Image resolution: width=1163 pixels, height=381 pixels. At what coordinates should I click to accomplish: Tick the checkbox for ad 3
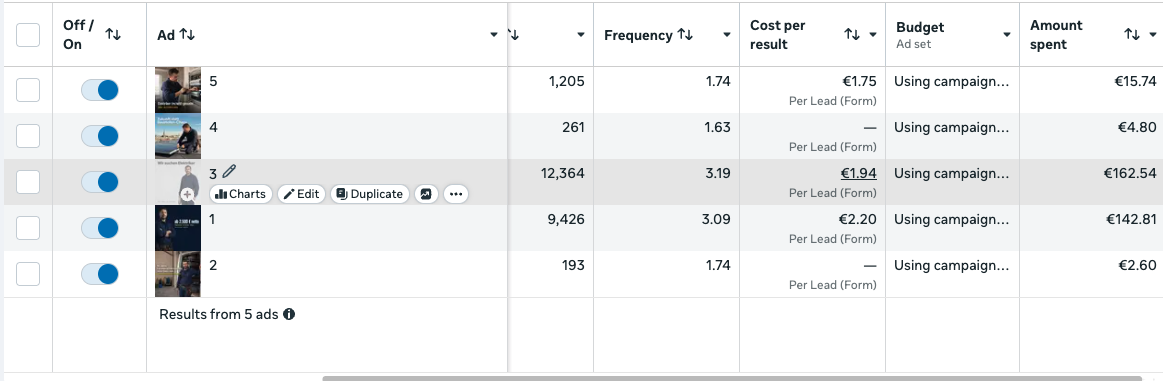[28, 182]
